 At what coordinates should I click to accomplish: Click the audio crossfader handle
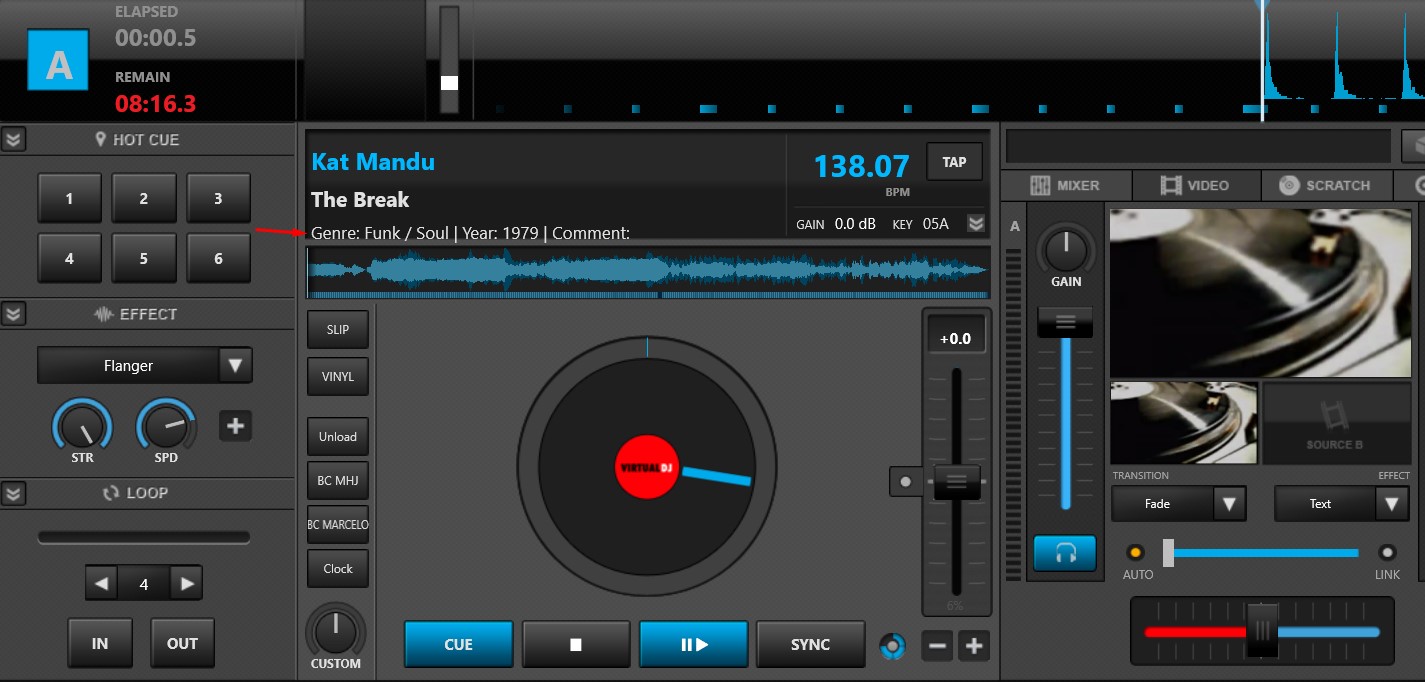click(1262, 630)
